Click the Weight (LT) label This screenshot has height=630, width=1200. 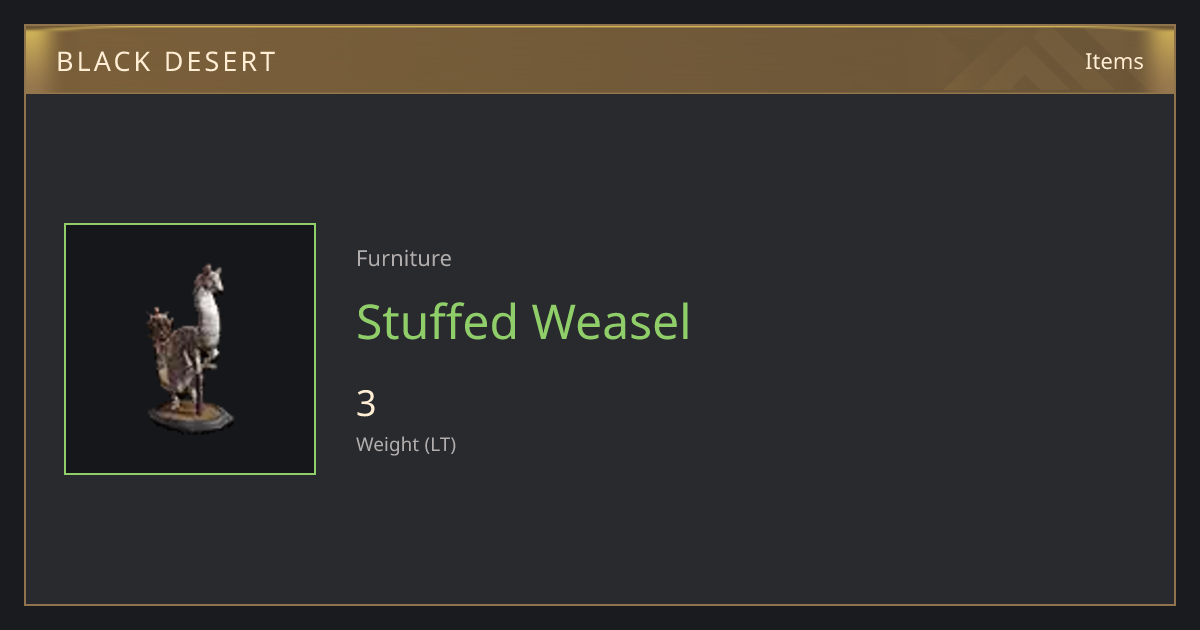(406, 445)
